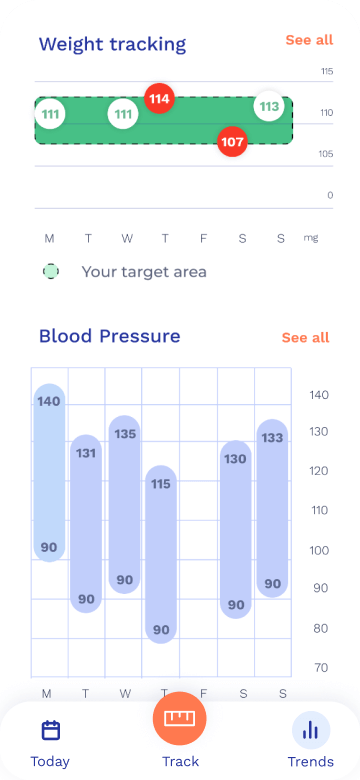
Task: Select the 115/90 blood pressure bar
Action: coord(161,554)
